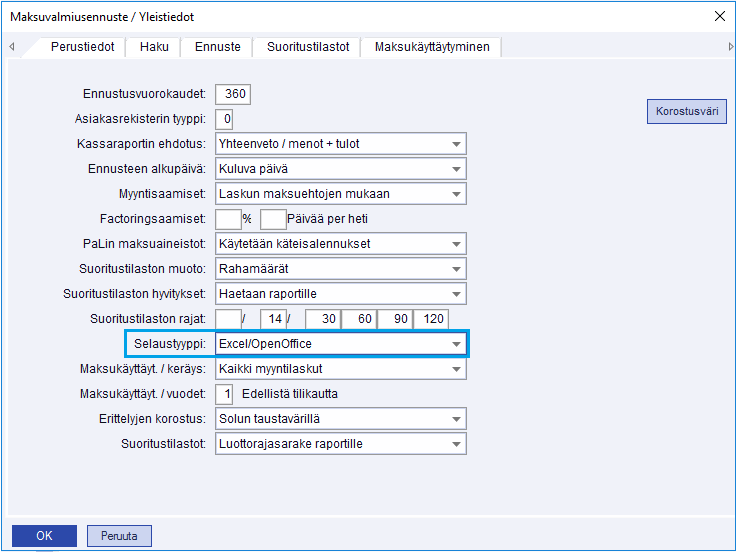The width and height of the screenshot is (736, 552).
Task: Select the Ennuste tab
Action: click(217, 47)
